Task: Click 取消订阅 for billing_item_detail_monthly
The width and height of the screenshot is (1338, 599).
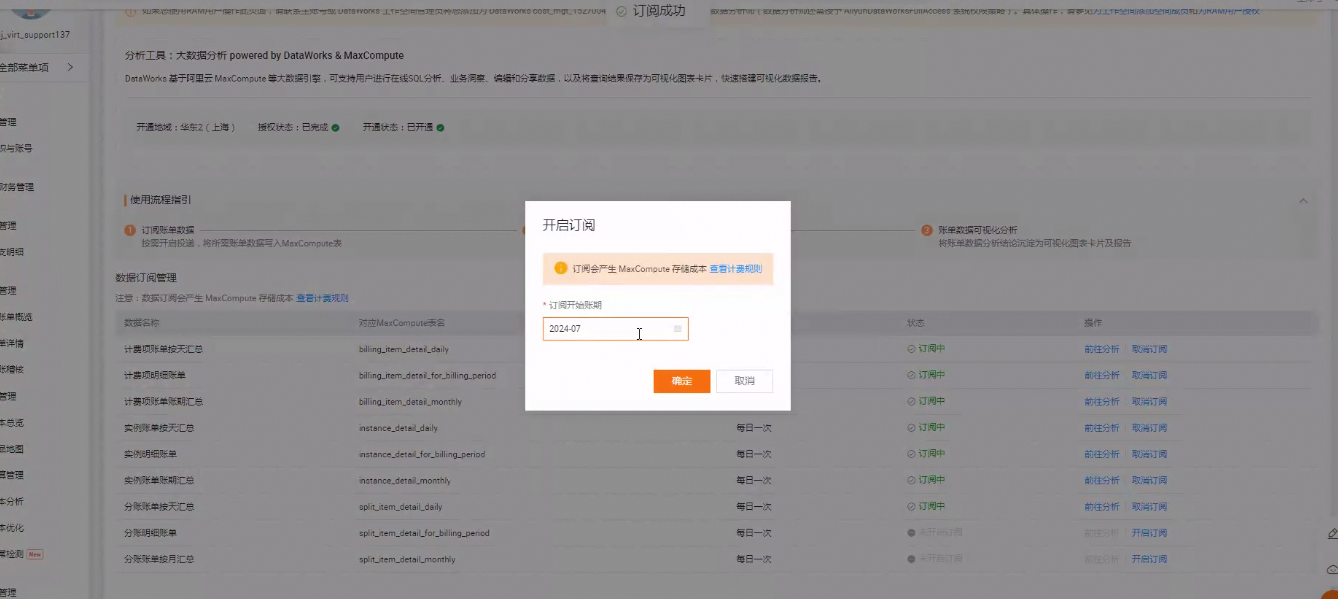Action: click(x=1149, y=401)
